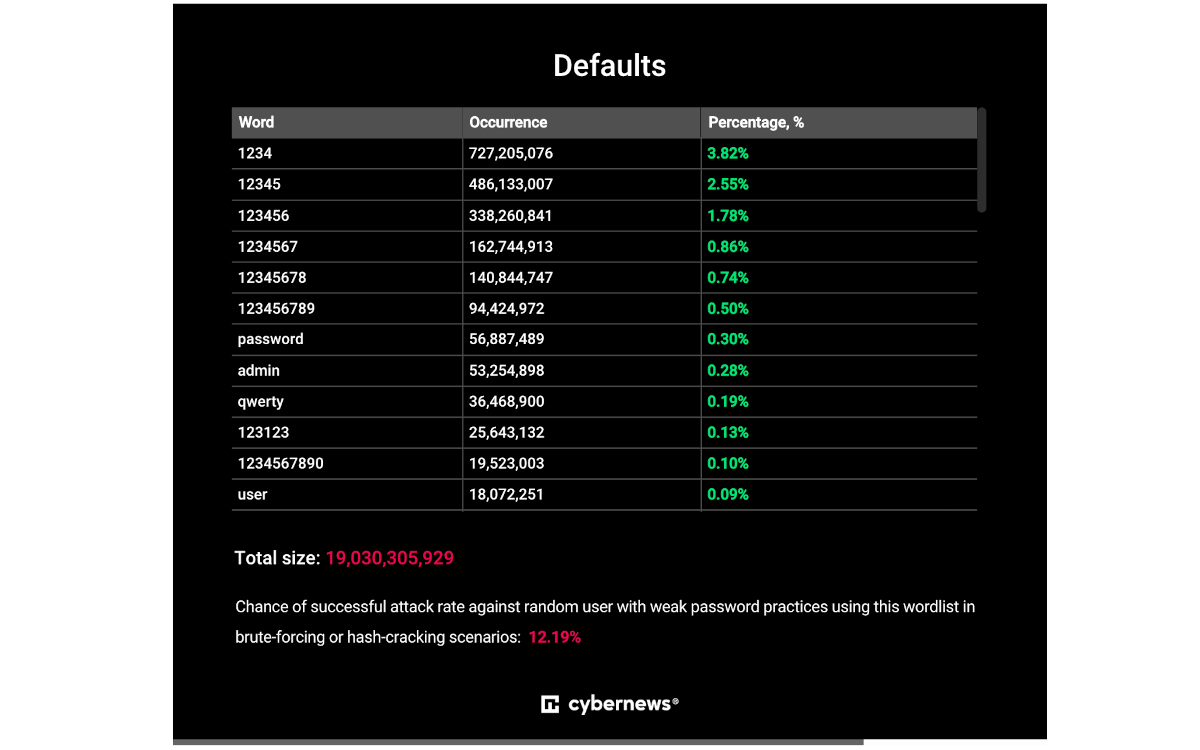The height and width of the screenshot is (750, 1200).
Task: Click the horizontal scrollbar at bottom
Action: (x=518, y=742)
